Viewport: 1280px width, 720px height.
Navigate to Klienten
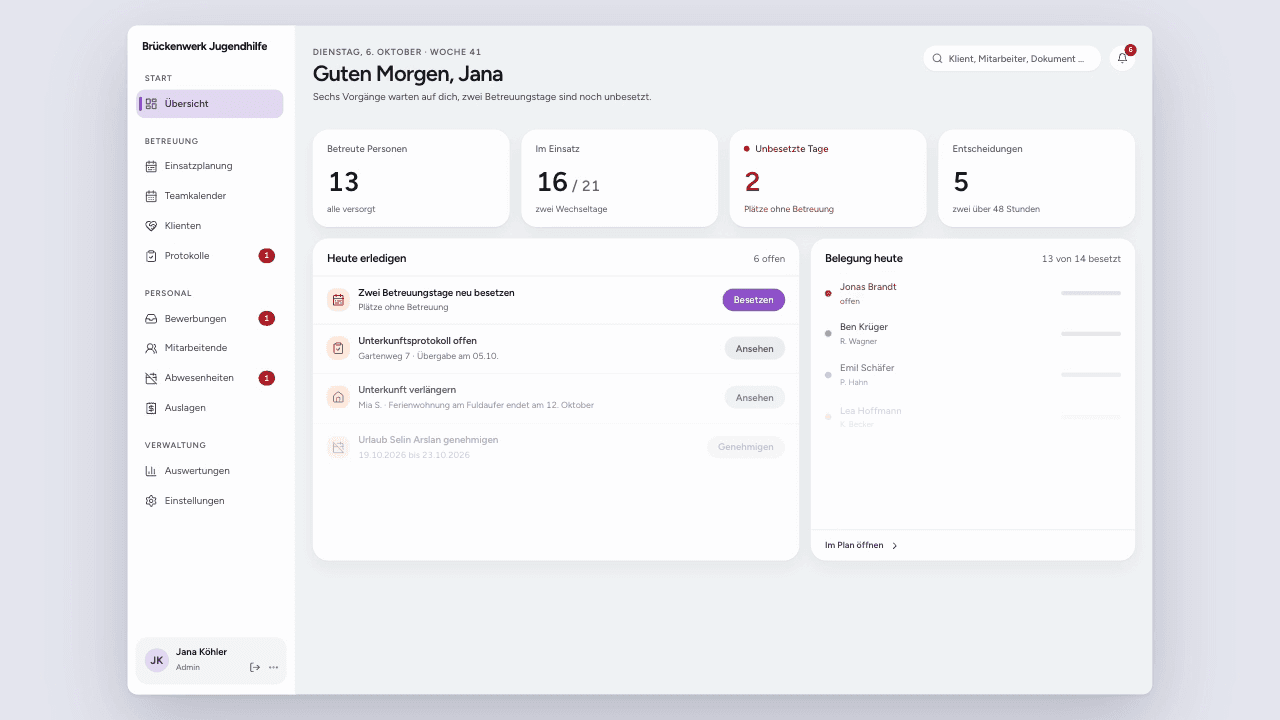pos(210,226)
